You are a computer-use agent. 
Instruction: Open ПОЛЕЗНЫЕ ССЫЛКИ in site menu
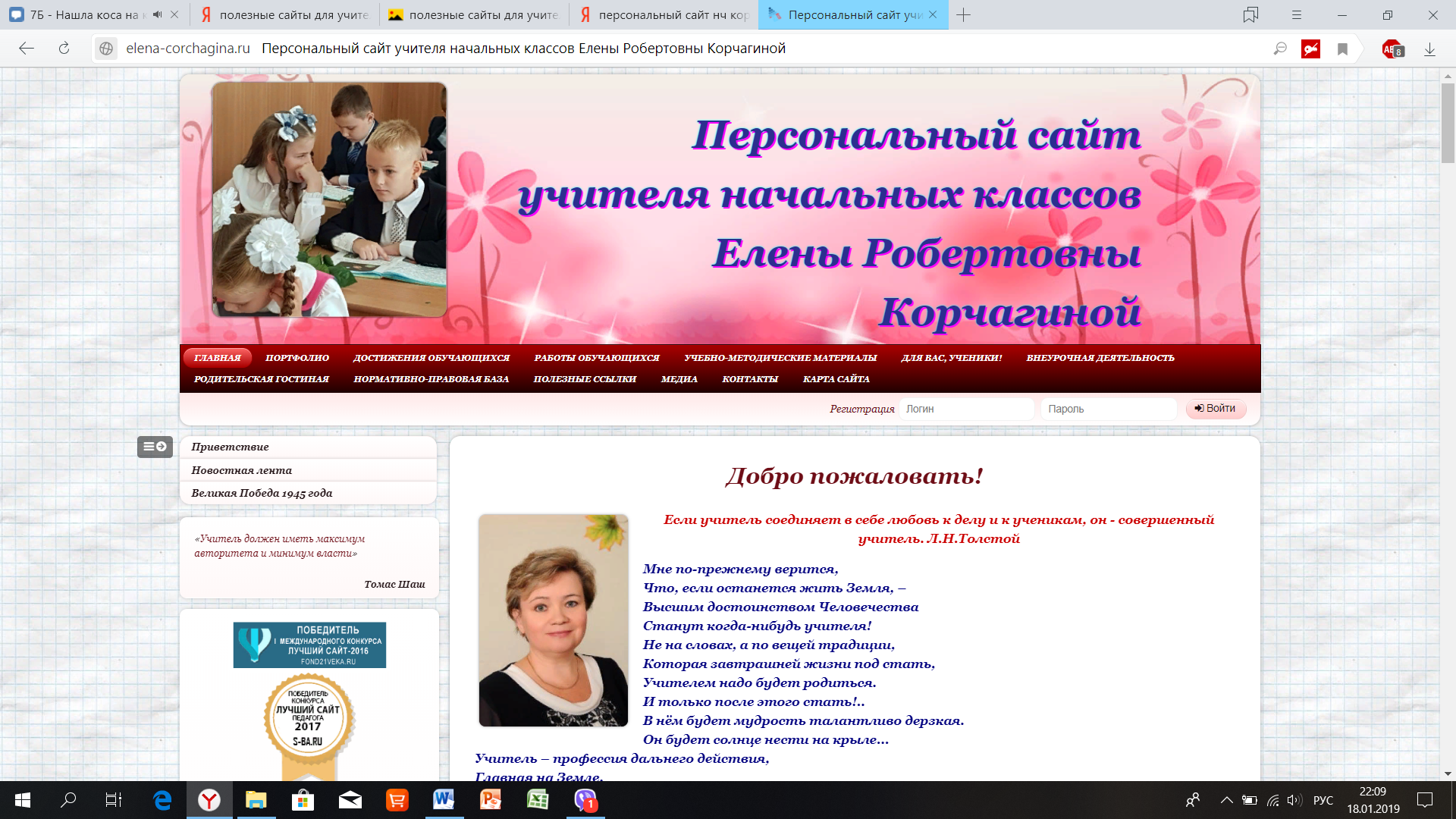coord(585,379)
